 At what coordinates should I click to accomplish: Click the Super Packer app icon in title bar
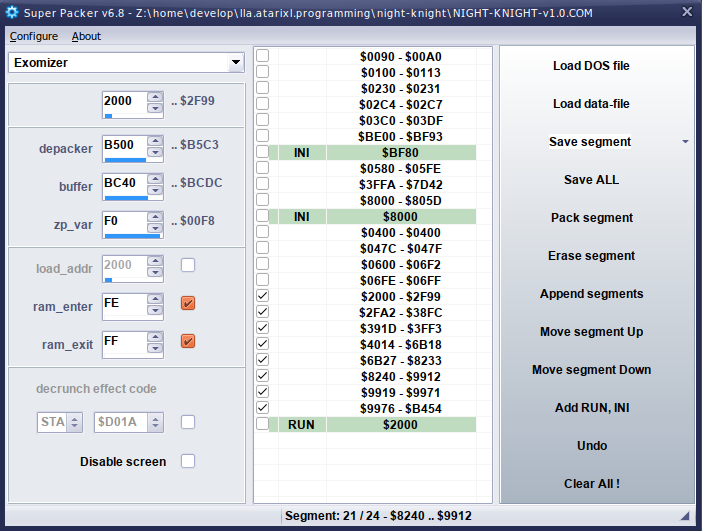[12, 12]
